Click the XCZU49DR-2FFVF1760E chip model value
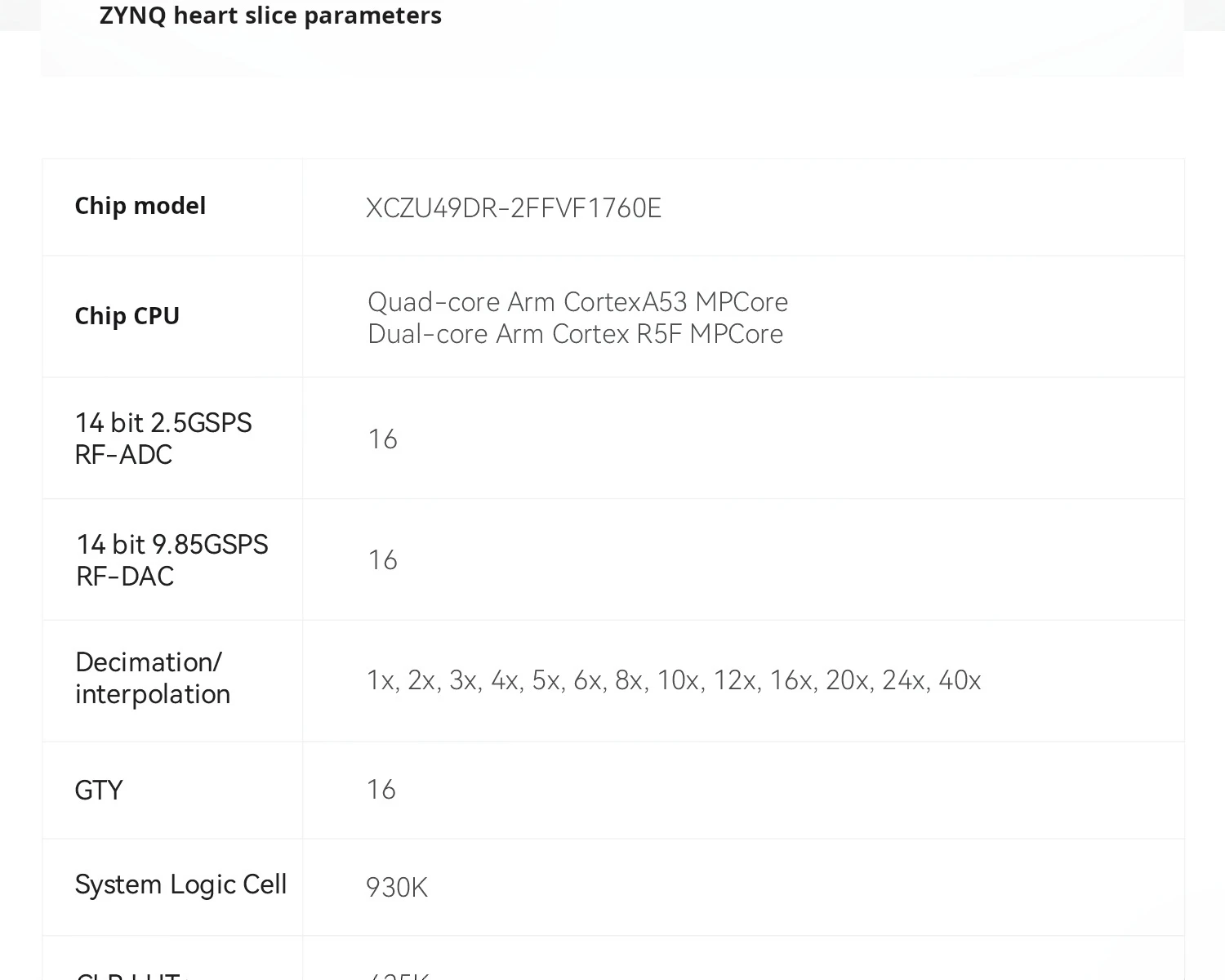The height and width of the screenshot is (980, 1225). click(513, 208)
